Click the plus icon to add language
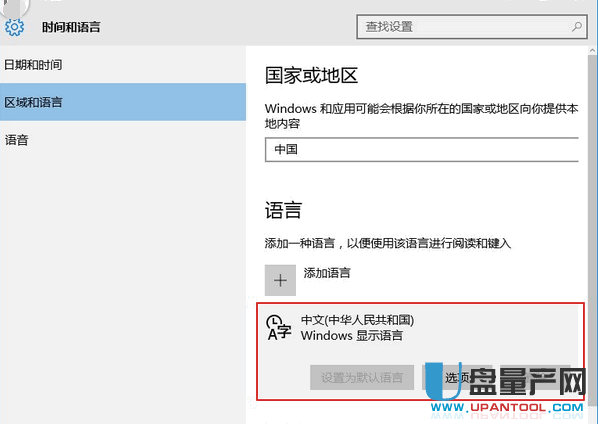The height and width of the screenshot is (424, 599). click(280, 280)
